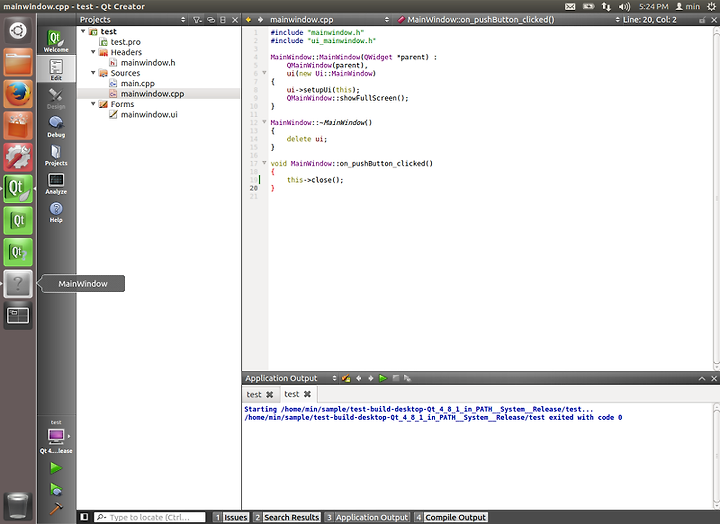Open the project tree filter menu
The height and width of the screenshot is (524, 720).
[197, 20]
